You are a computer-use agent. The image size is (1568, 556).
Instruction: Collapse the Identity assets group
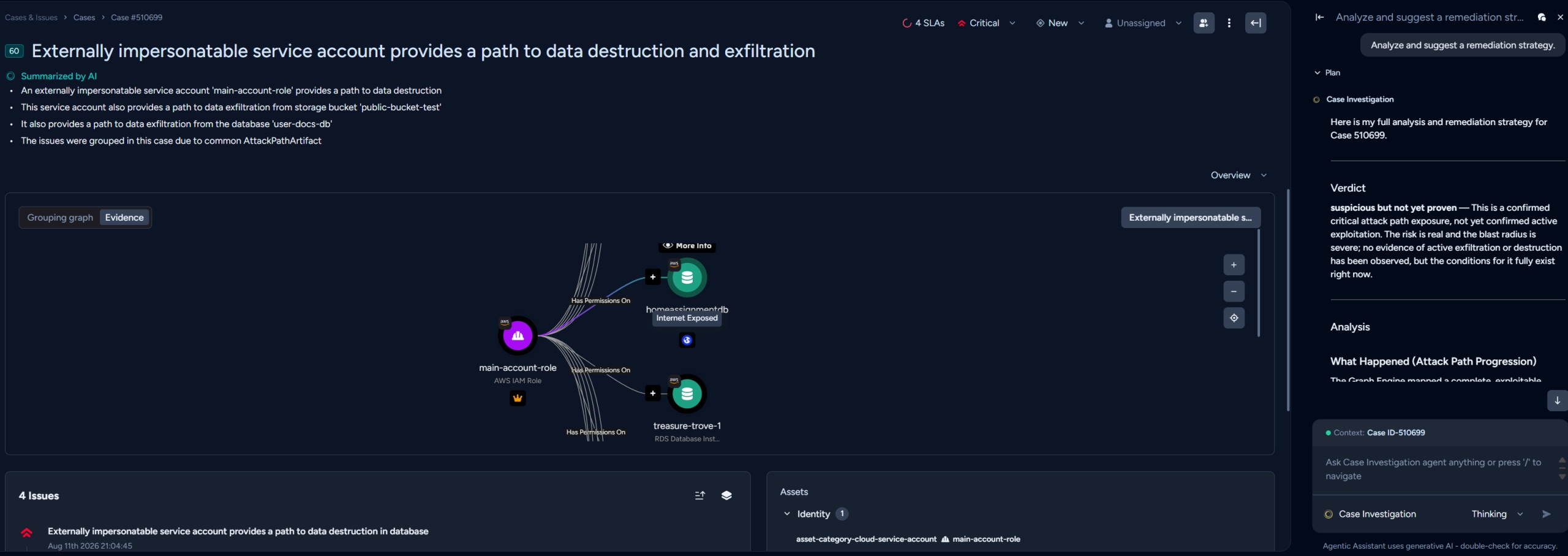[x=787, y=514]
